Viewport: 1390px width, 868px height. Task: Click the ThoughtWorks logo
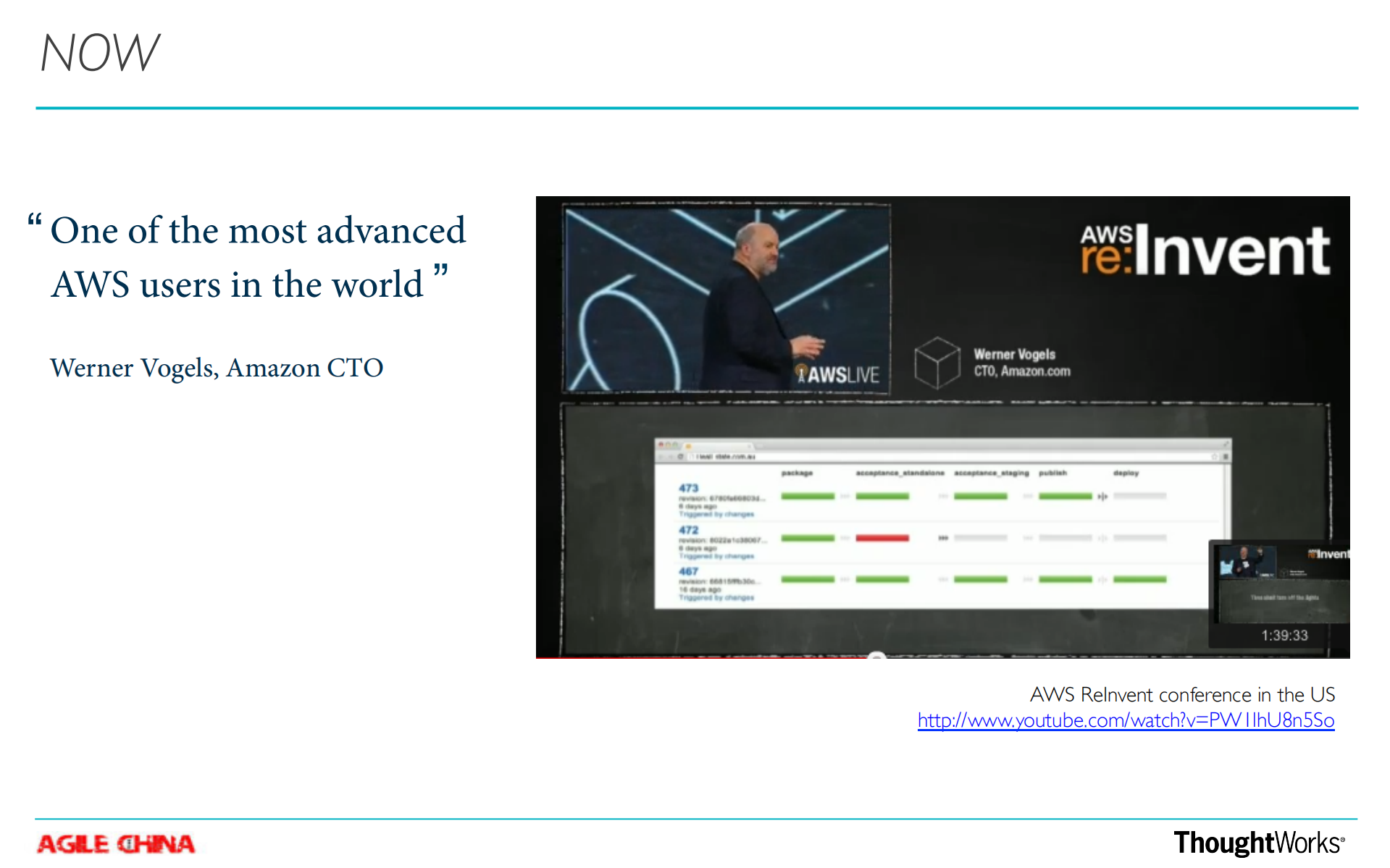click(1258, 843)
